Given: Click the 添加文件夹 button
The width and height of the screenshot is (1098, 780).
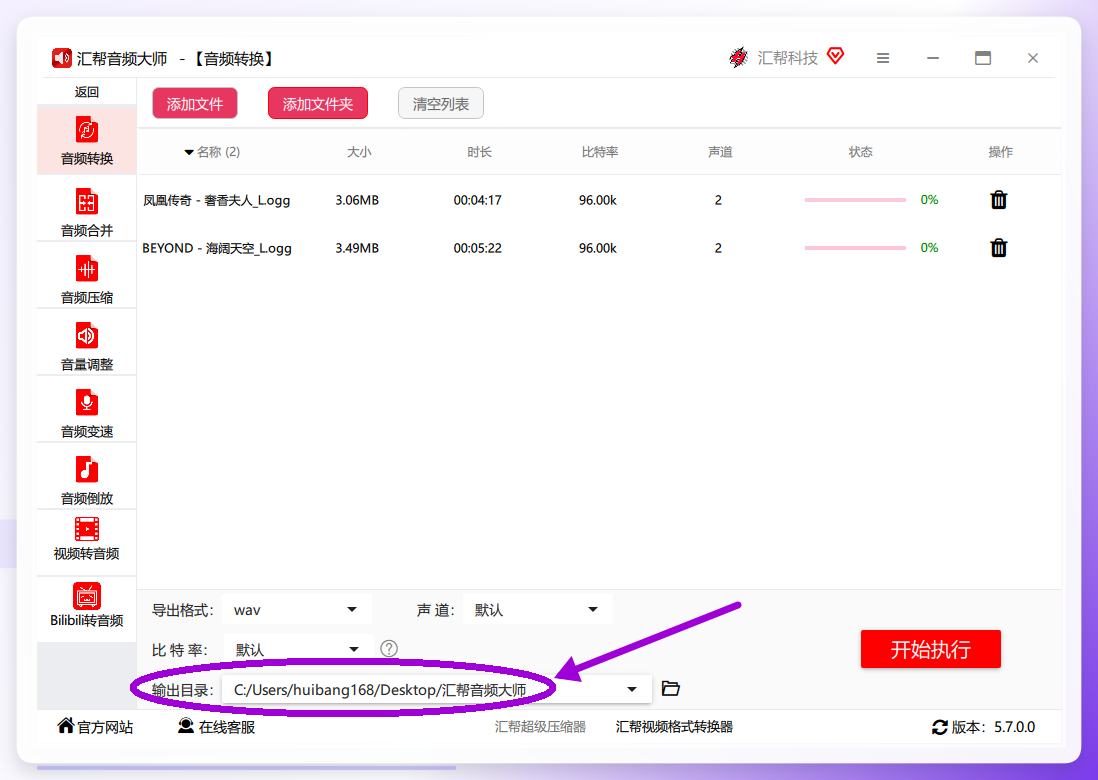Looking at the screenshot, I should pyautogui.click(x=318, y=104).
